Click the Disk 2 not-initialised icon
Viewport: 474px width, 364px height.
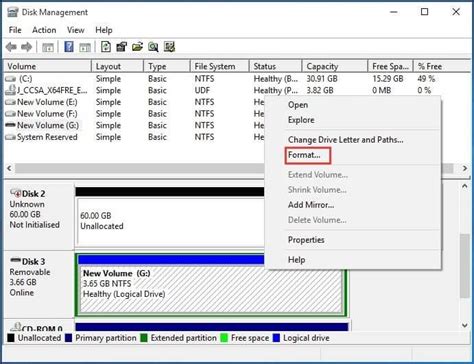coord(15,193)
